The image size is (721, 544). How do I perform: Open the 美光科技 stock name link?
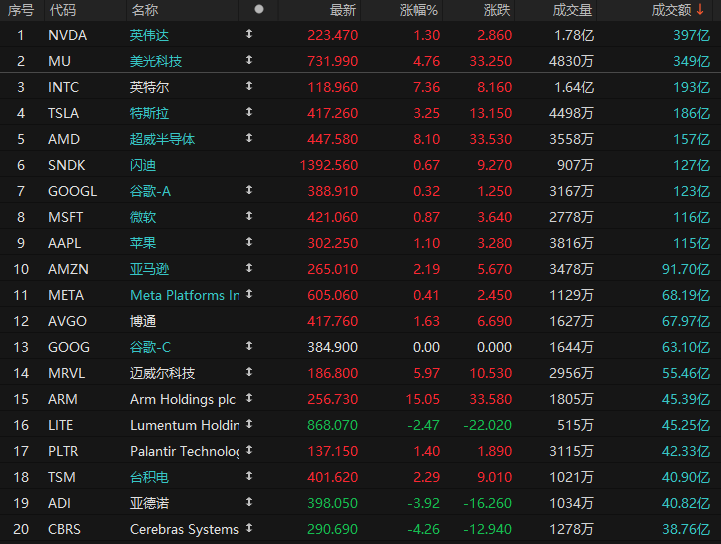(x=156, y=61)
